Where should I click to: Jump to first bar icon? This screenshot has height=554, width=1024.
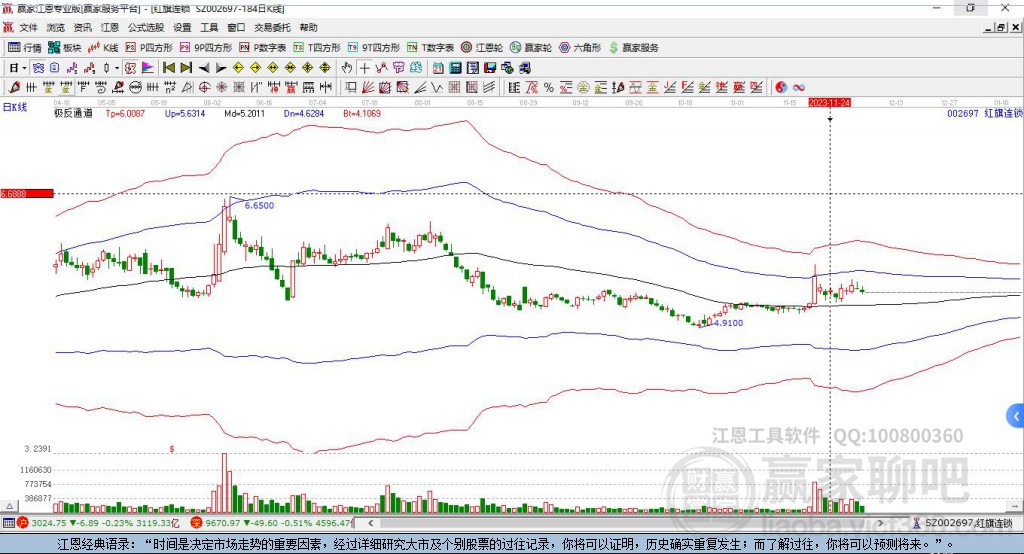point(168,68)
